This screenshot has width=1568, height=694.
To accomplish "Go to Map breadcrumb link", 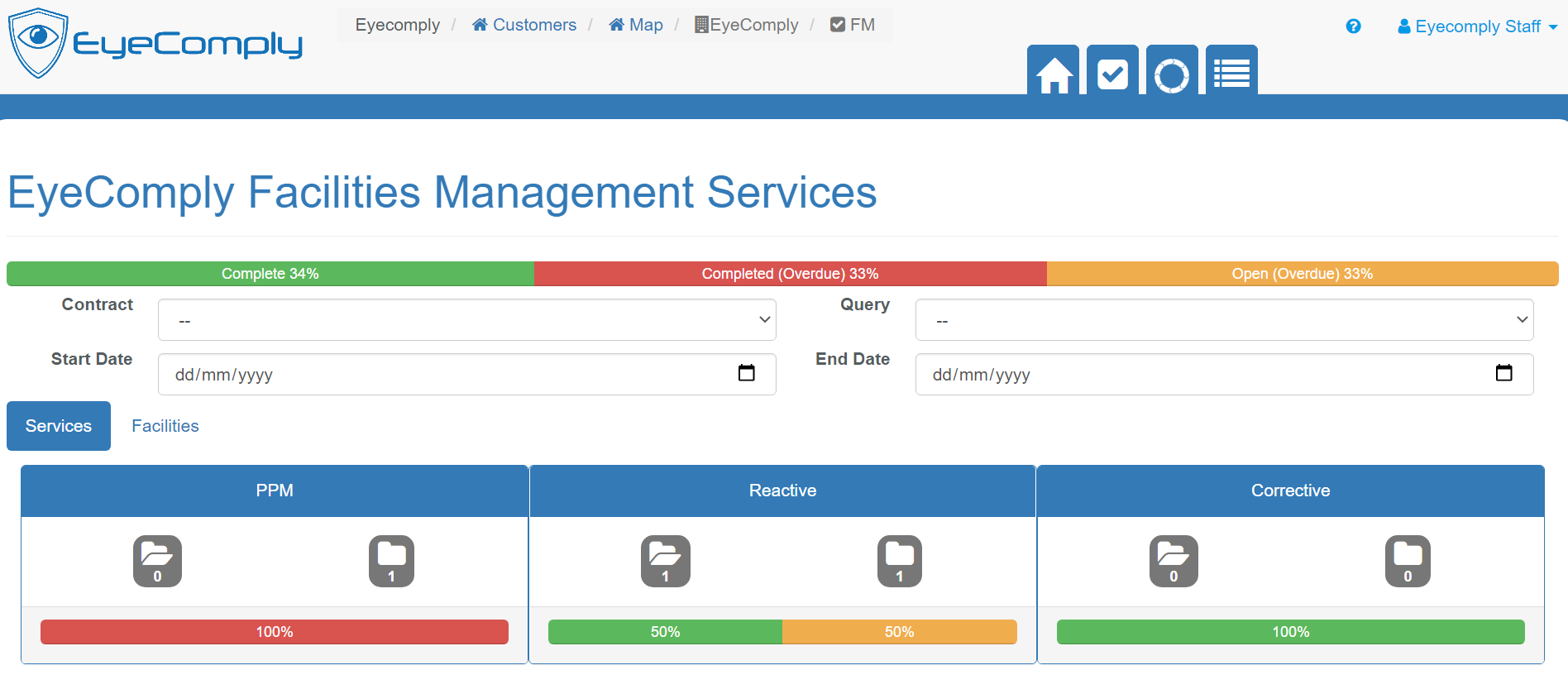I will (636, 25).
